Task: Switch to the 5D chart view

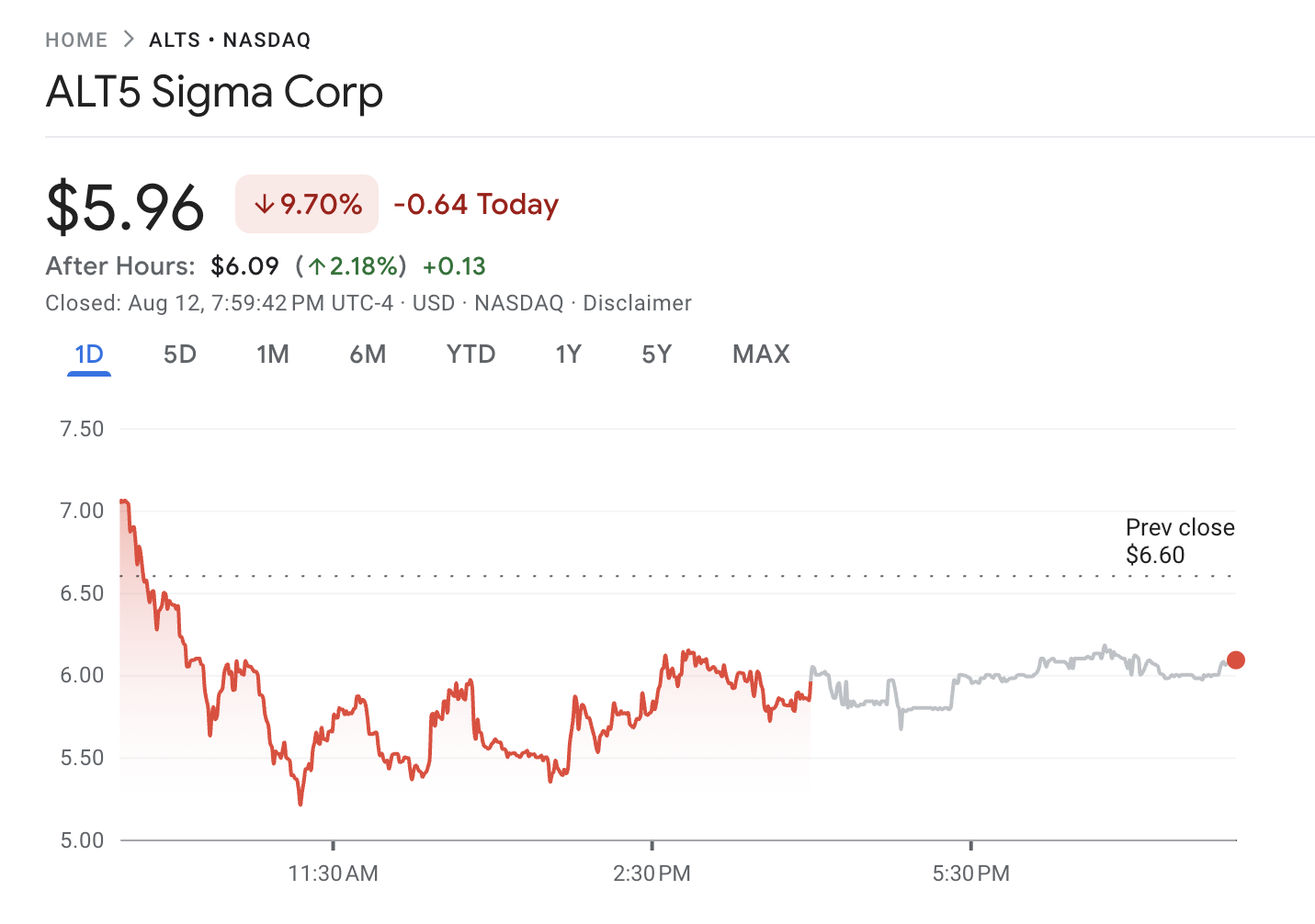Action: coord(180,355)
